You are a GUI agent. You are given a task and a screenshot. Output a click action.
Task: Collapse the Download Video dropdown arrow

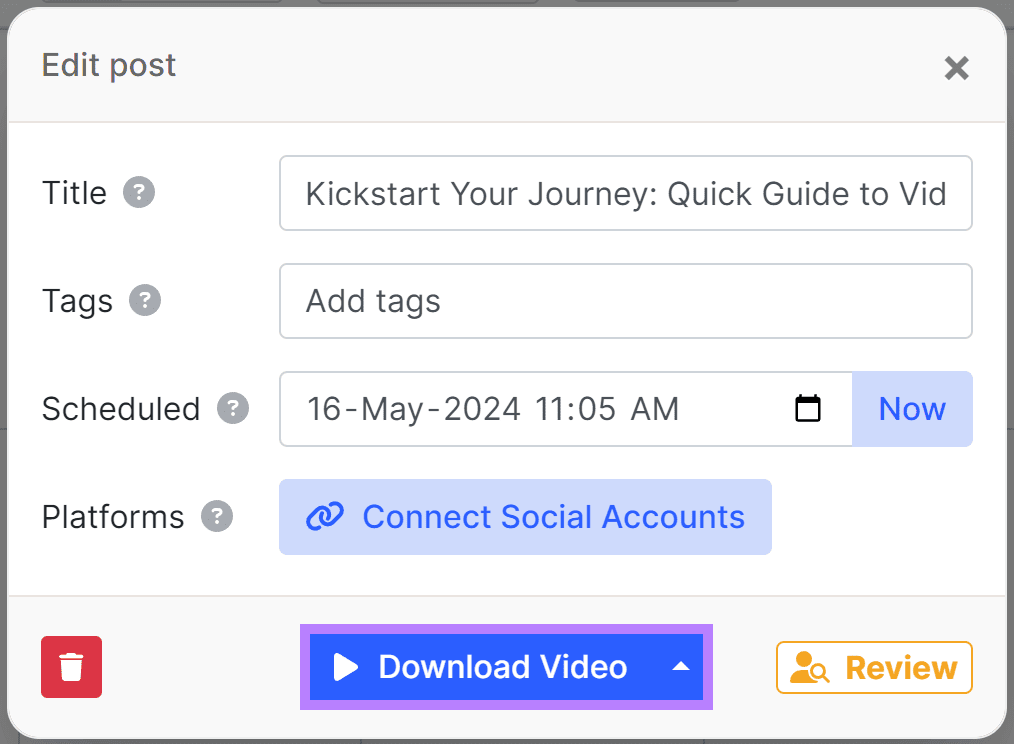(679, 667)
